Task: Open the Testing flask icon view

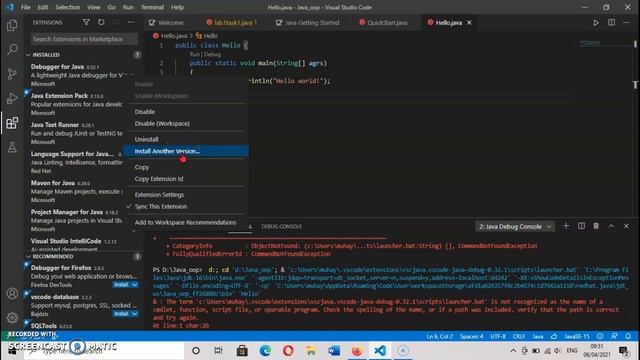Action: [12, 147]
